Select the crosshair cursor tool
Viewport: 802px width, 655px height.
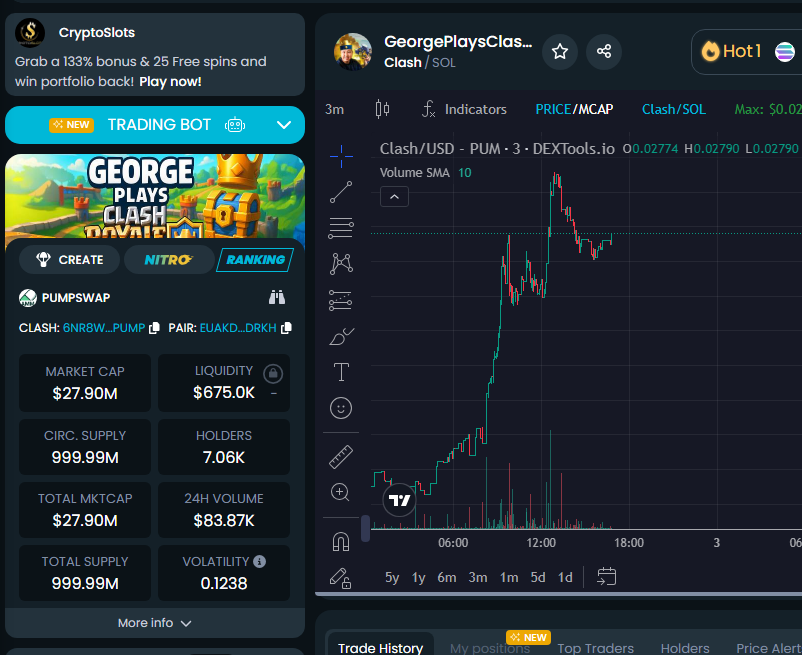[x=341, y=156]
